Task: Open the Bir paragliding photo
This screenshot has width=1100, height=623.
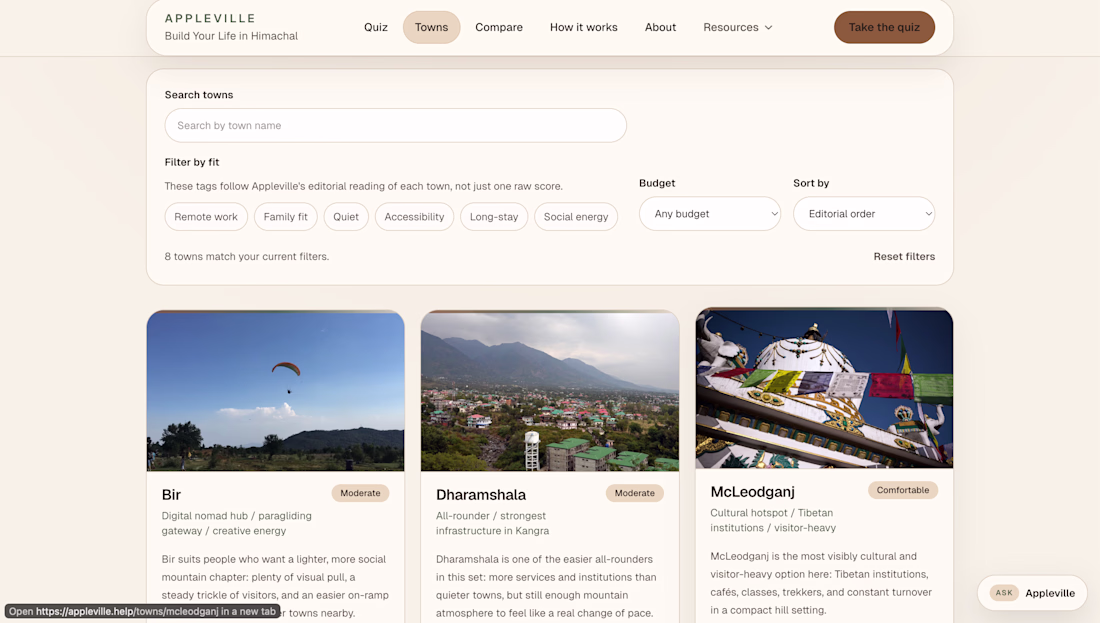Action: pos(276,391)
